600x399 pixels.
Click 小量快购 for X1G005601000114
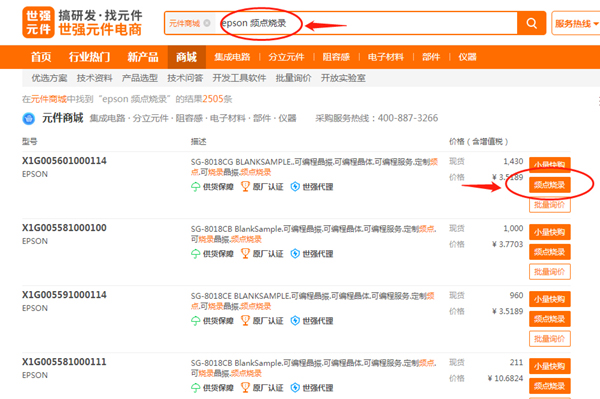[549, 164]
